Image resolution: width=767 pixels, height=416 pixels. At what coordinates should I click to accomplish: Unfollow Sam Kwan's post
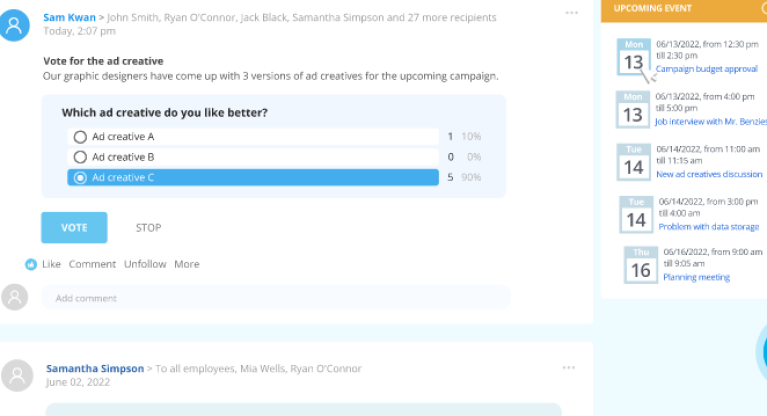coord(145,264)
